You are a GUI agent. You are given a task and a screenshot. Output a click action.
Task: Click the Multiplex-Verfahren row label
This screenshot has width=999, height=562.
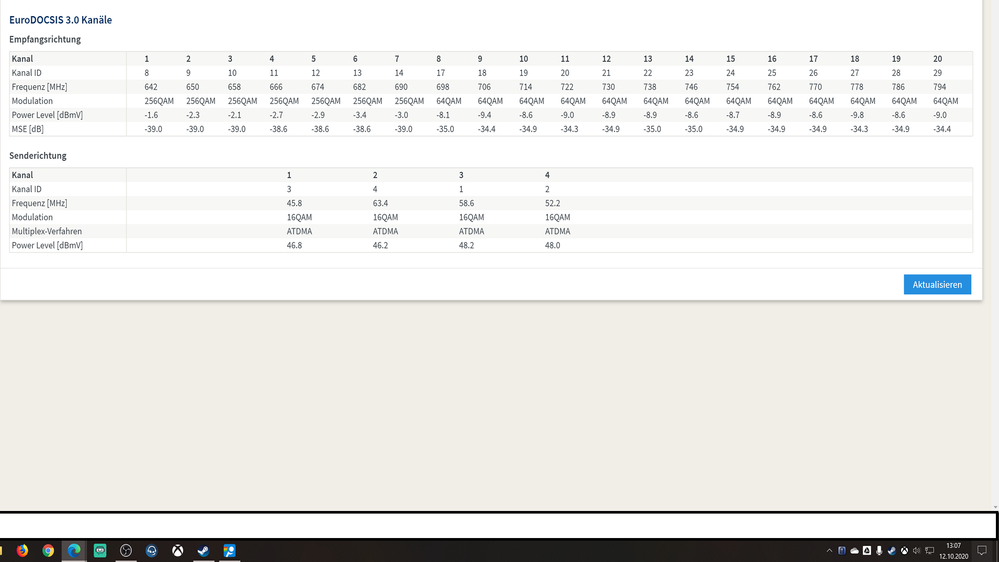tap(47, 231)
